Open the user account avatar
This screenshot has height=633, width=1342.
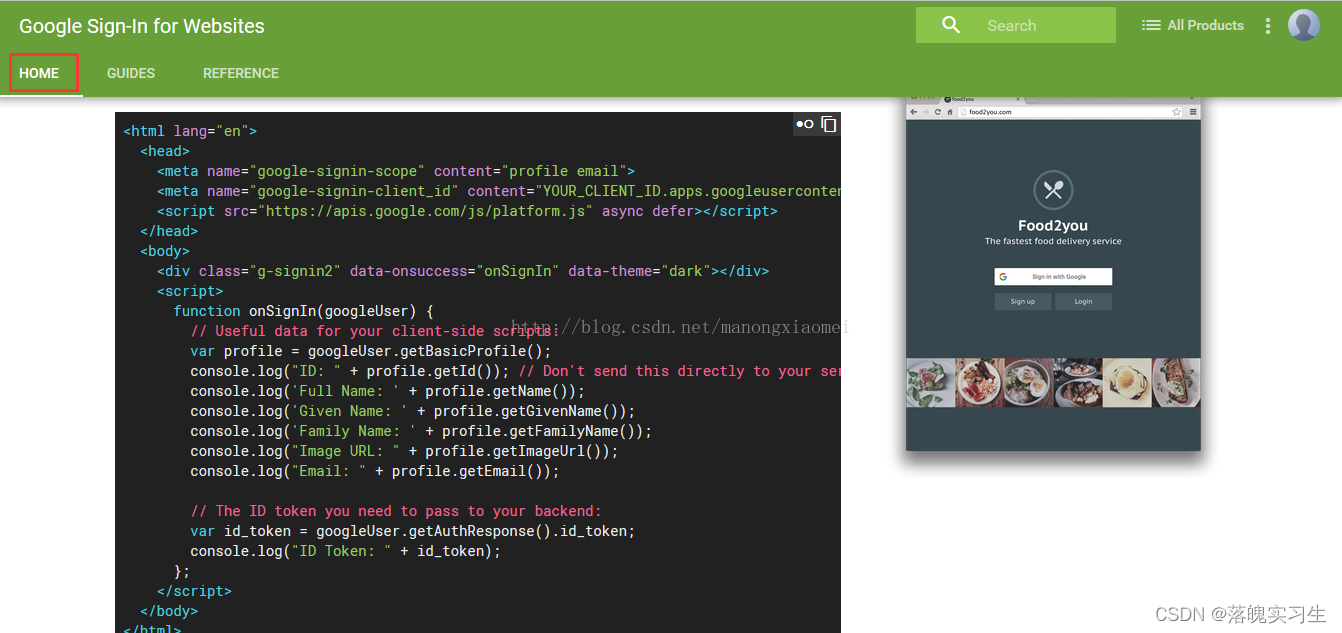1304,25
